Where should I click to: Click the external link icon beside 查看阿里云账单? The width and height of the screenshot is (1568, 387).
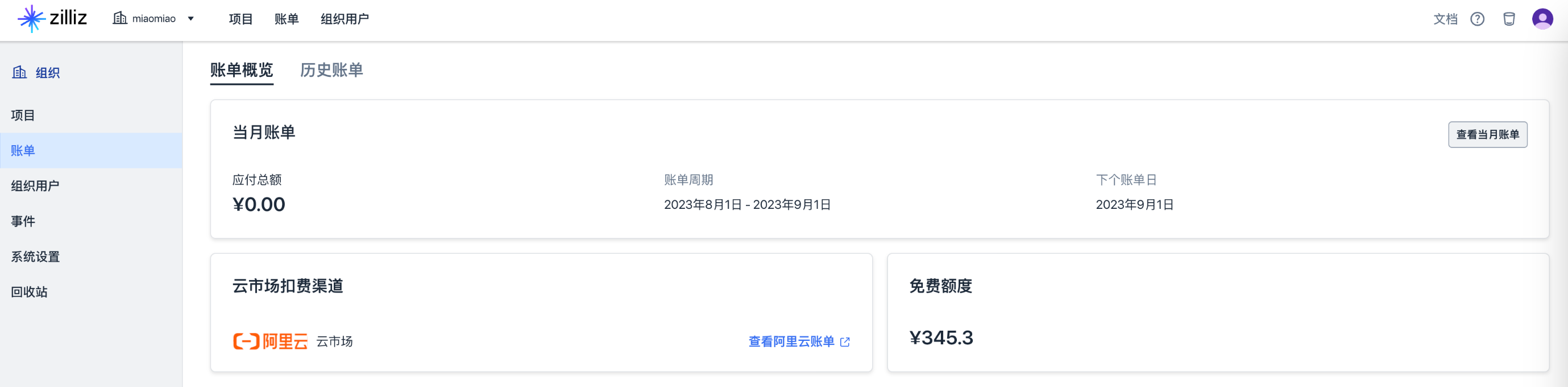pos(845,342)
